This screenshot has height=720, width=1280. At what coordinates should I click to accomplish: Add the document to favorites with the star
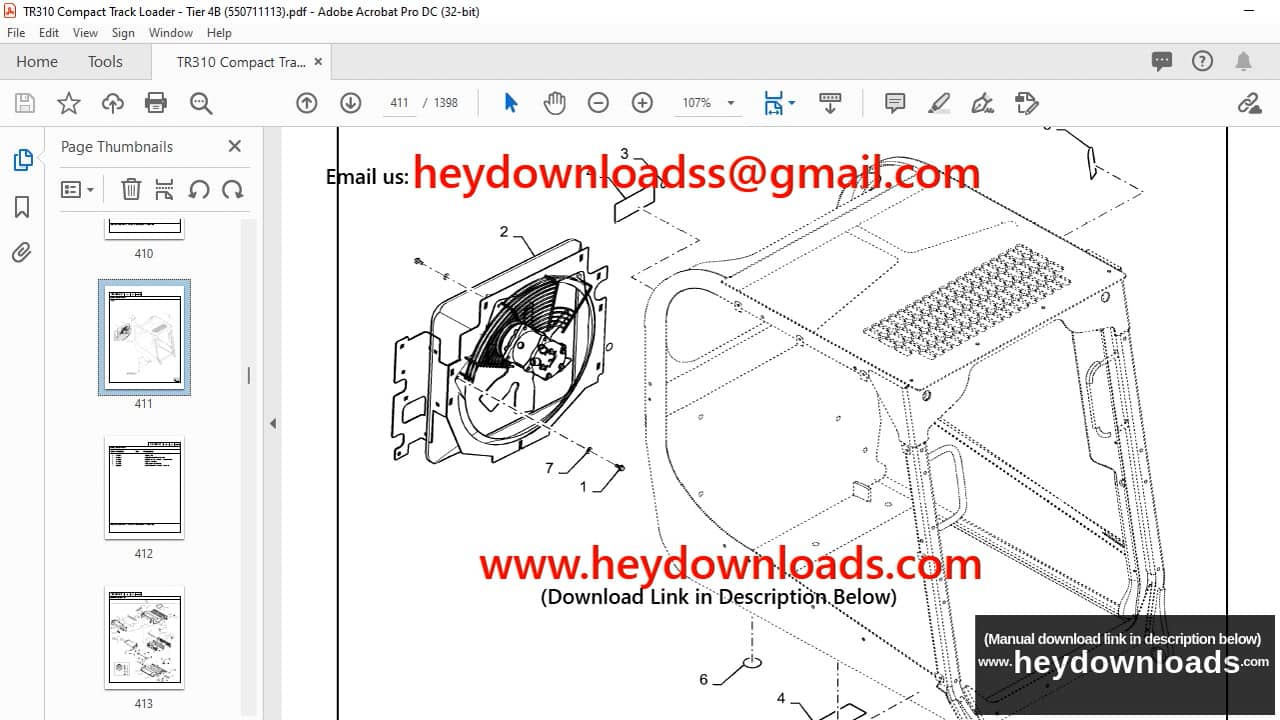68,103
